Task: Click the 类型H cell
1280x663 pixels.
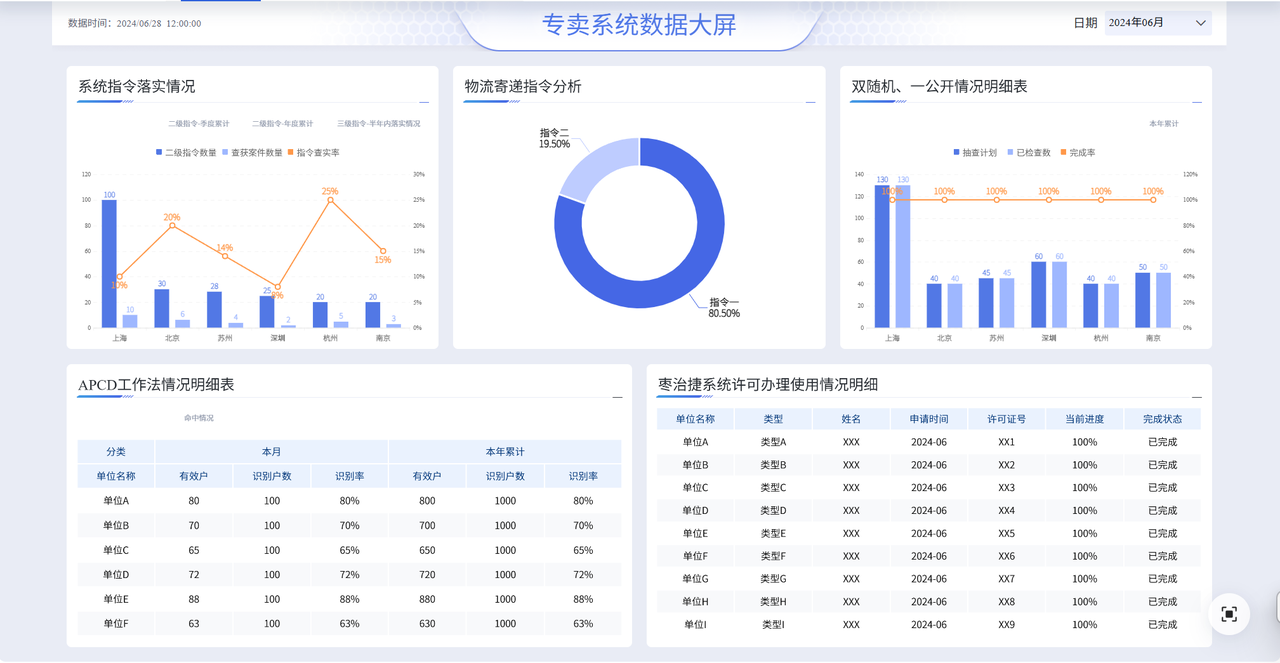Action: pos(773,602)
